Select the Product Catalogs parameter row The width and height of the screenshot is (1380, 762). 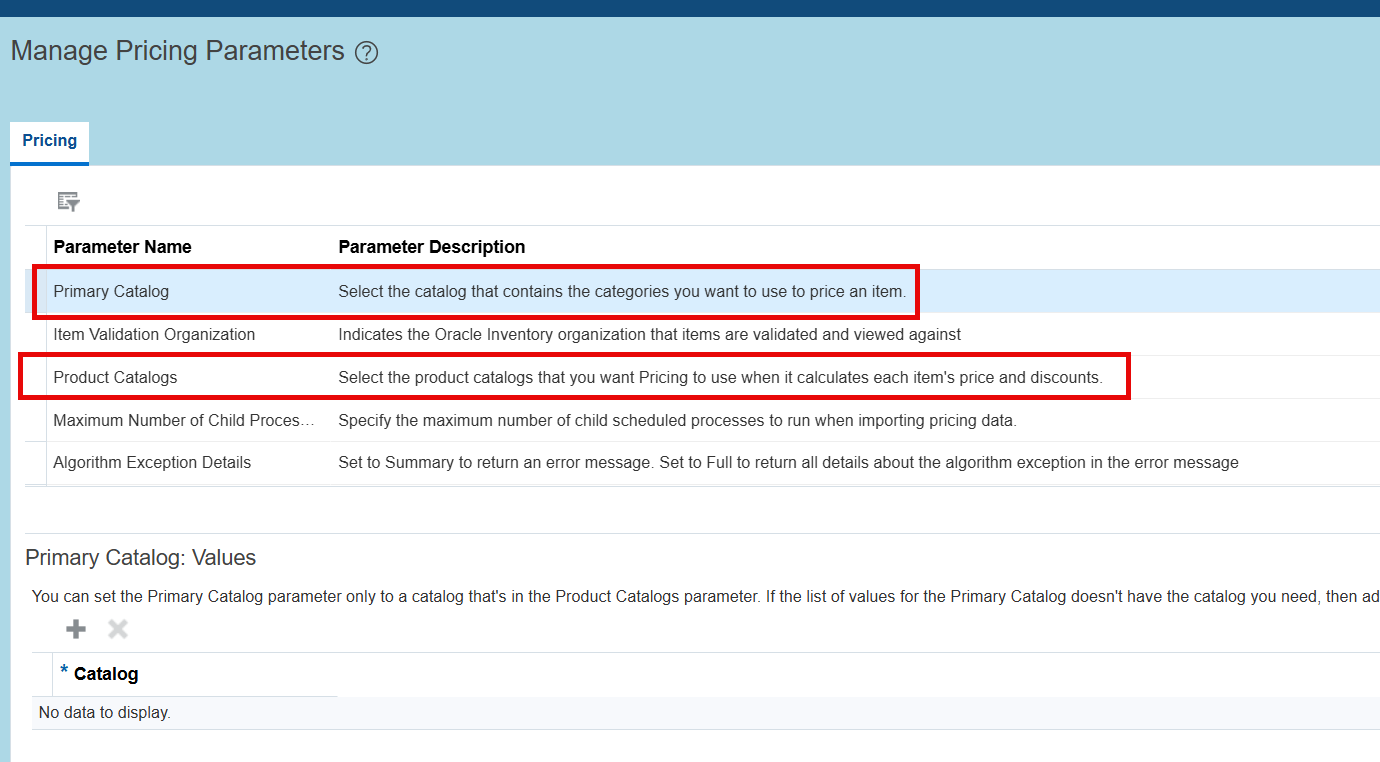(x=702, y=377)
